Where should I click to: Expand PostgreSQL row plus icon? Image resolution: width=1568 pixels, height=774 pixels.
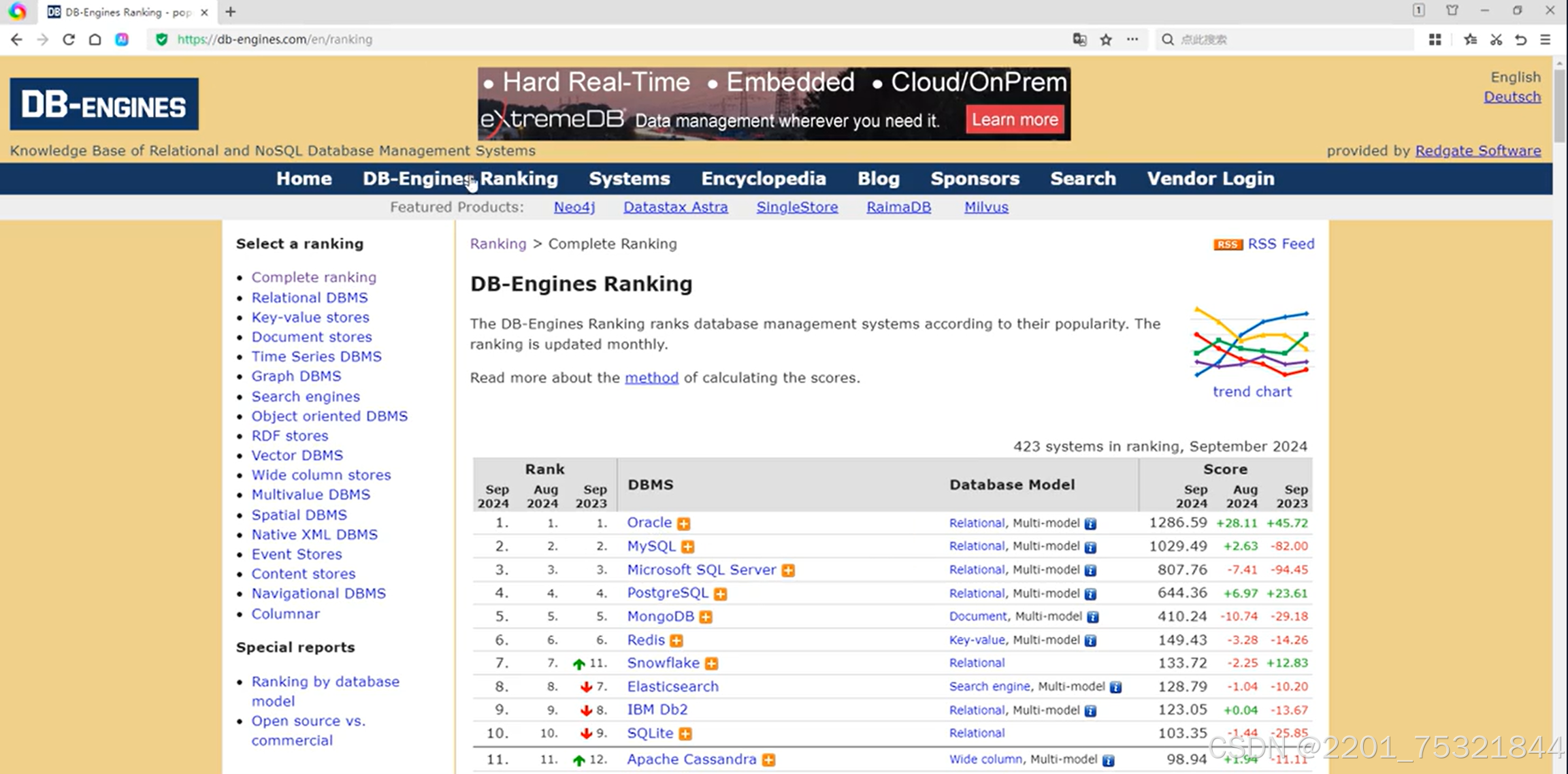click(721, 594)
